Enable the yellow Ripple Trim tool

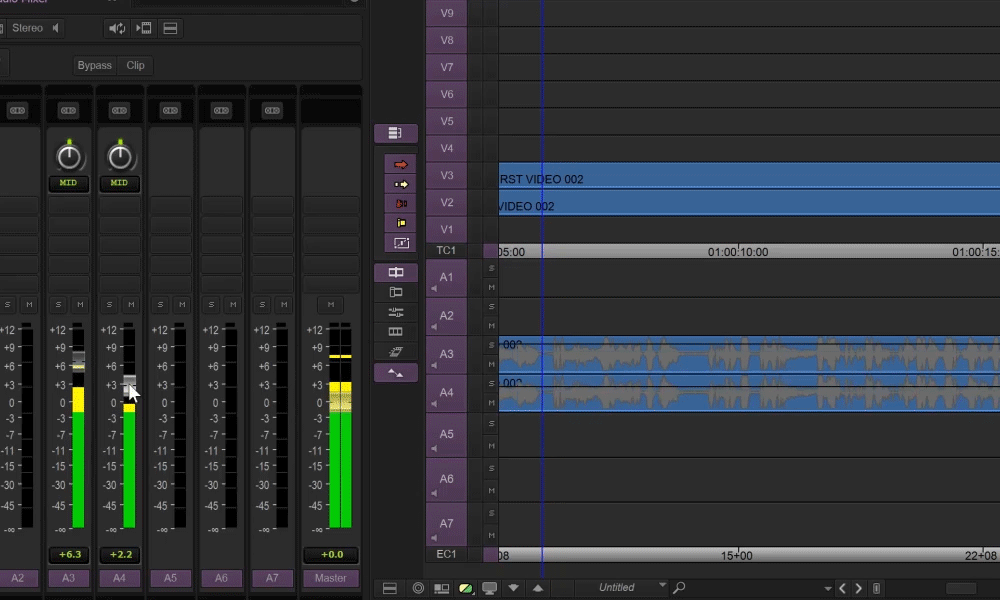(401, 223)
